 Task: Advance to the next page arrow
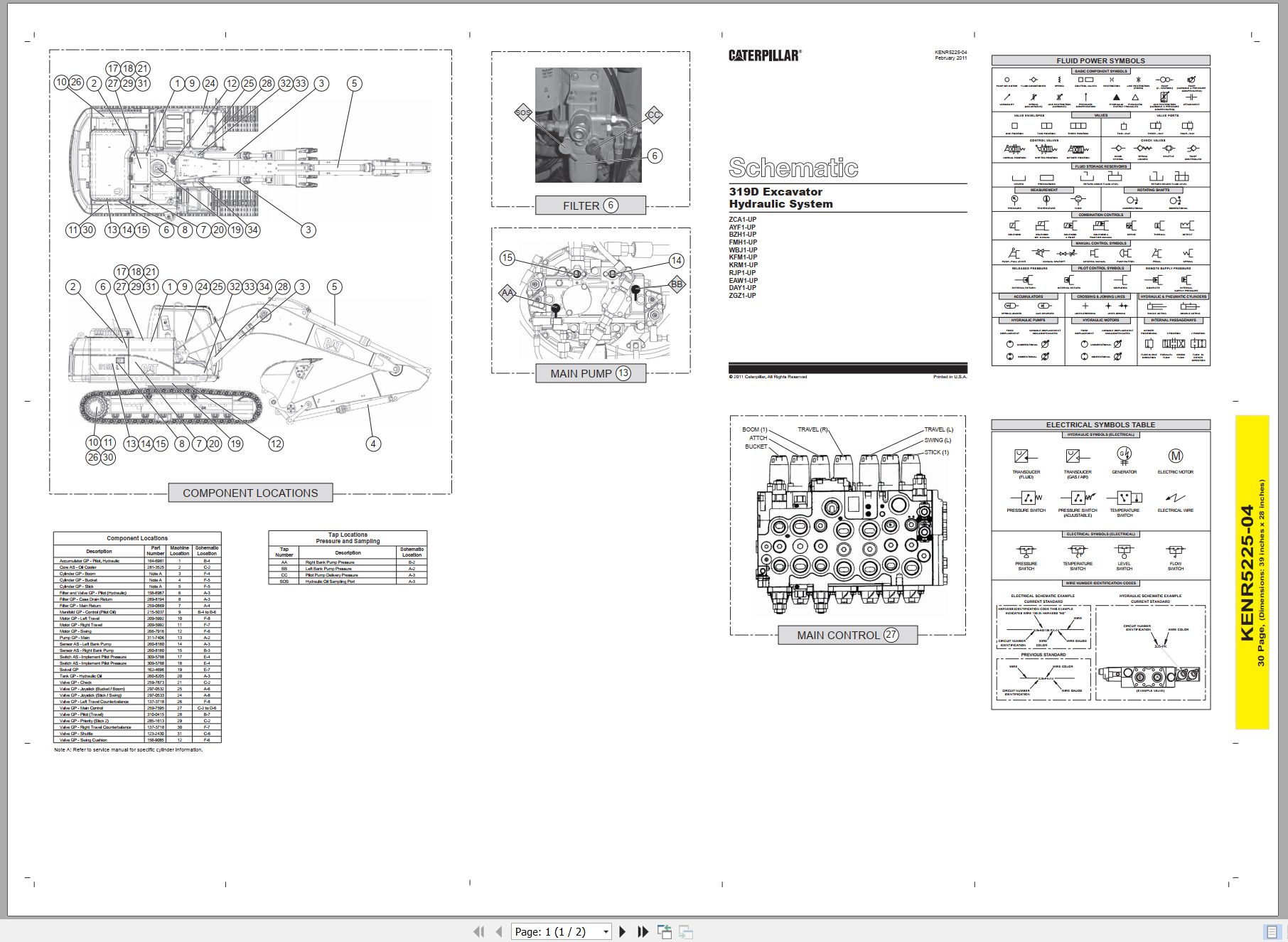[x=623, y=931]
